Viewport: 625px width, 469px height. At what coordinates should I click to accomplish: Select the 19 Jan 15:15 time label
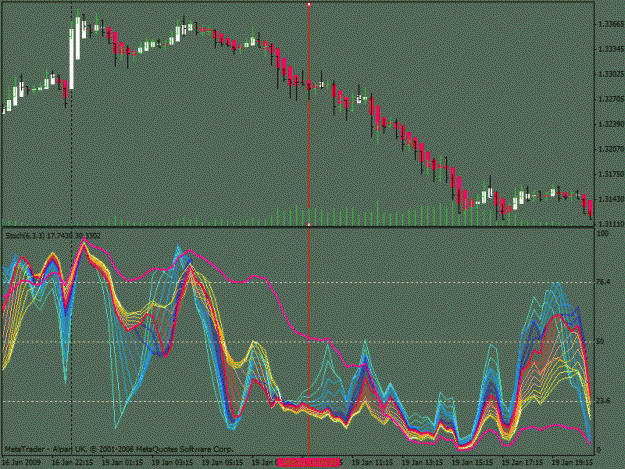472,463
